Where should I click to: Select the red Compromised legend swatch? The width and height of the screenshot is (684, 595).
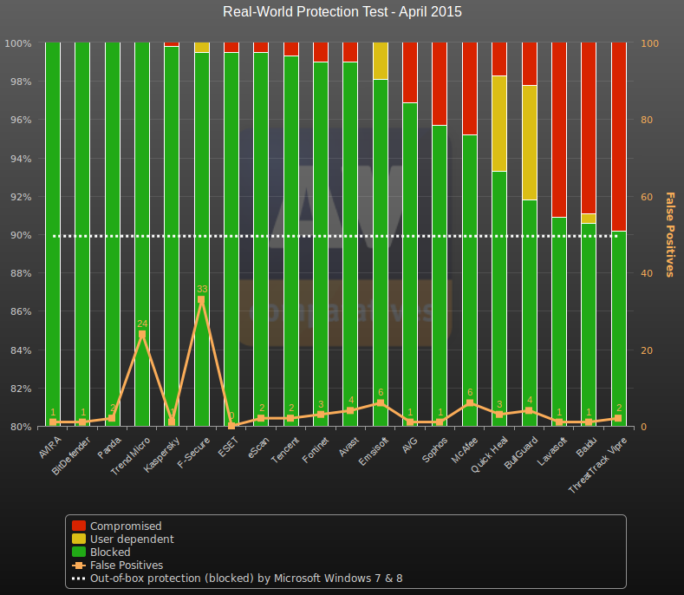(x=79, y=526)
